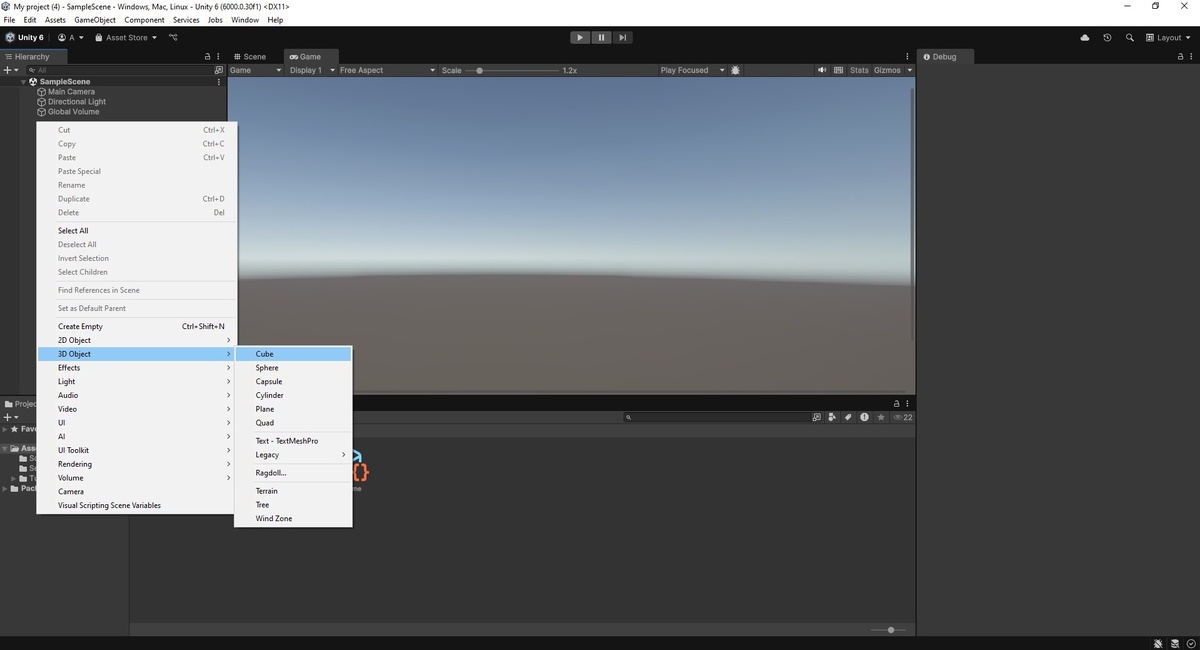Choose Sphere from 3D Object submenu
Image resolution: width=1200 pixels, height=650 pixels.
(293, 368)
